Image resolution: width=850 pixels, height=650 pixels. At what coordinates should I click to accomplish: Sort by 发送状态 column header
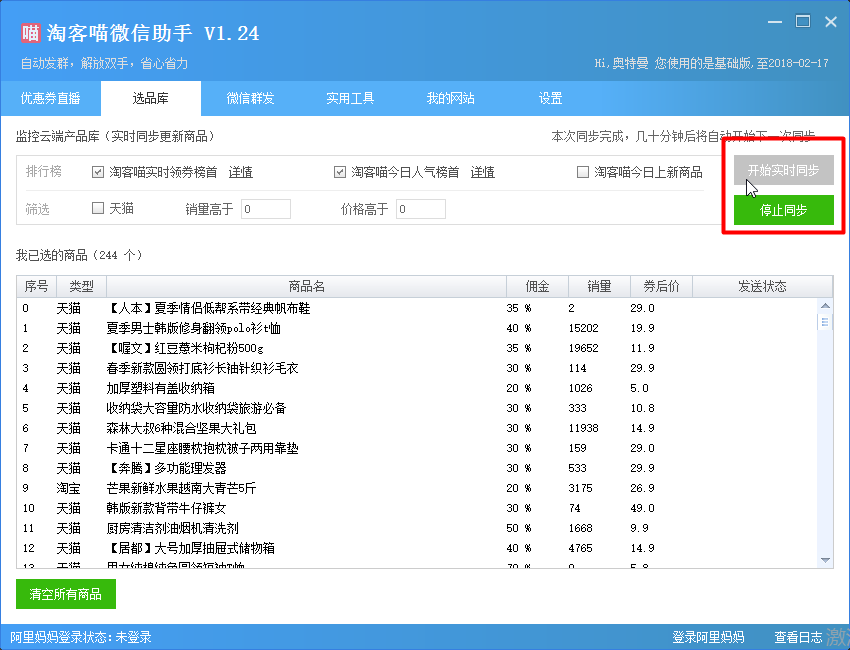point(762,286)
